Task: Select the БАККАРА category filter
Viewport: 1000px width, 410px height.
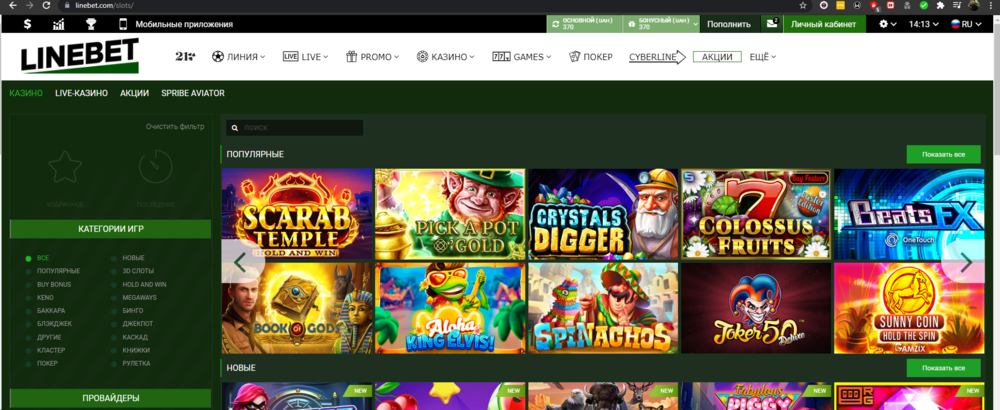Action: click(50, 311)
